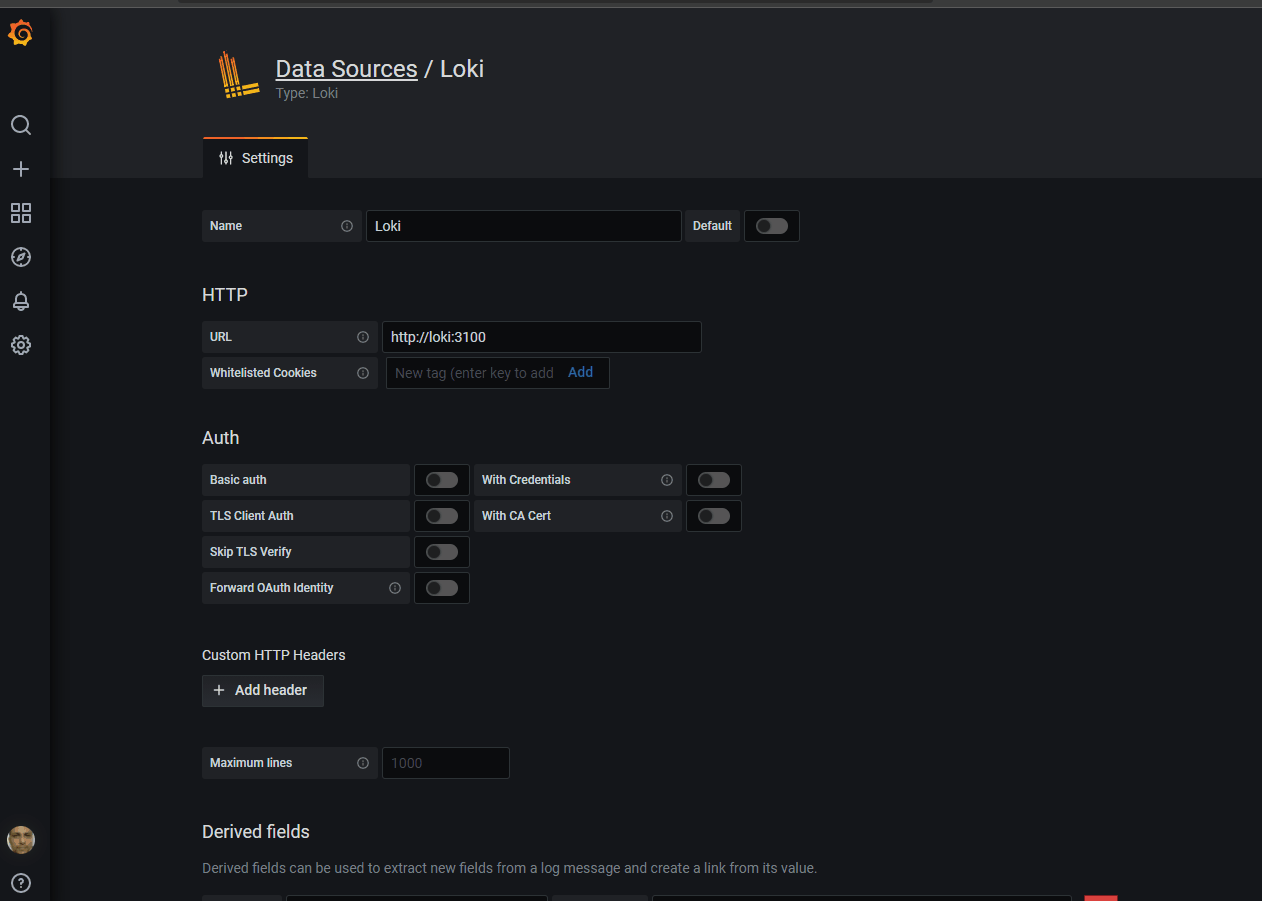
Task: Click the Maximum lines input field
Action: (445, 763)
